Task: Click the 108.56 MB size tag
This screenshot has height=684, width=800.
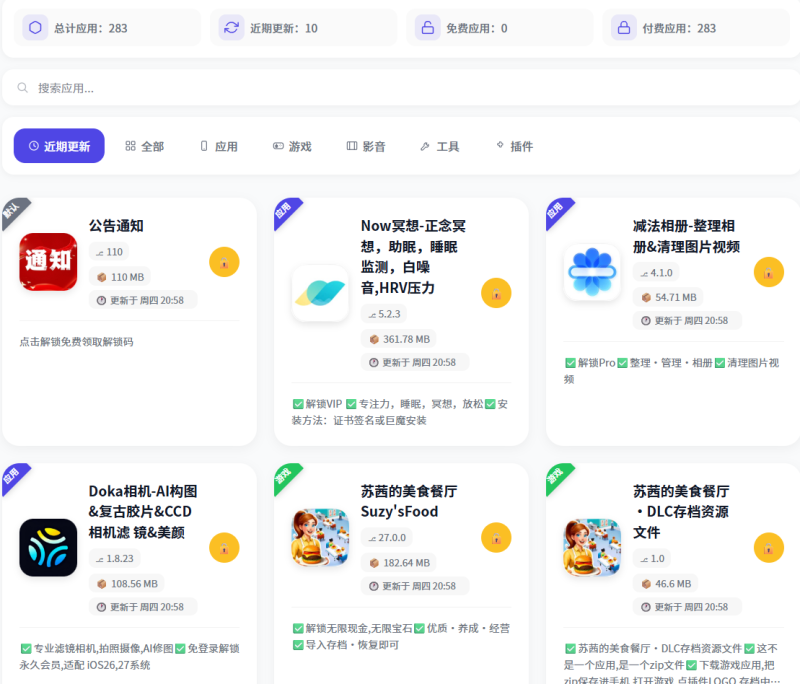Action: (128, 584)
